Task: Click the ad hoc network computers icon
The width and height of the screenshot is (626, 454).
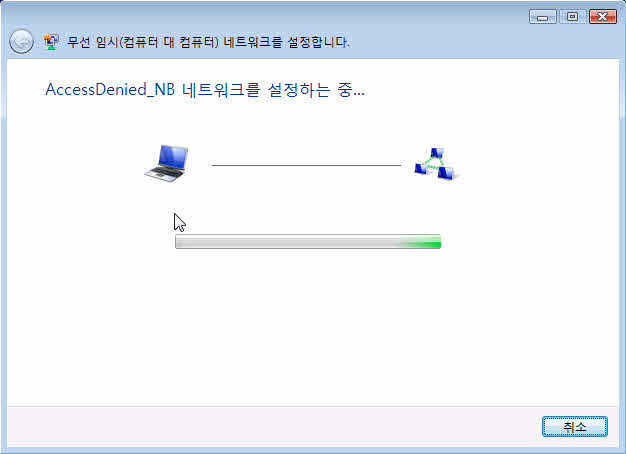Action: [436, 164]
